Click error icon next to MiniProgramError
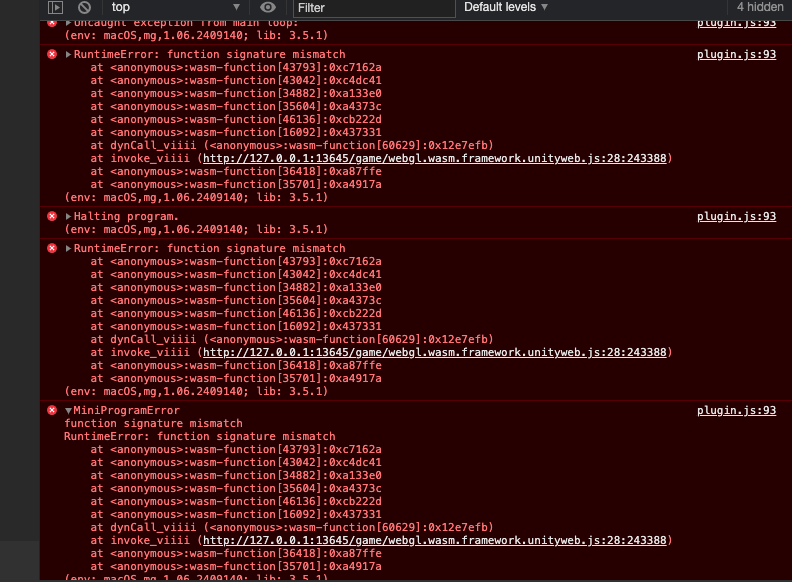Screen dimensions: 792x582 52,410
